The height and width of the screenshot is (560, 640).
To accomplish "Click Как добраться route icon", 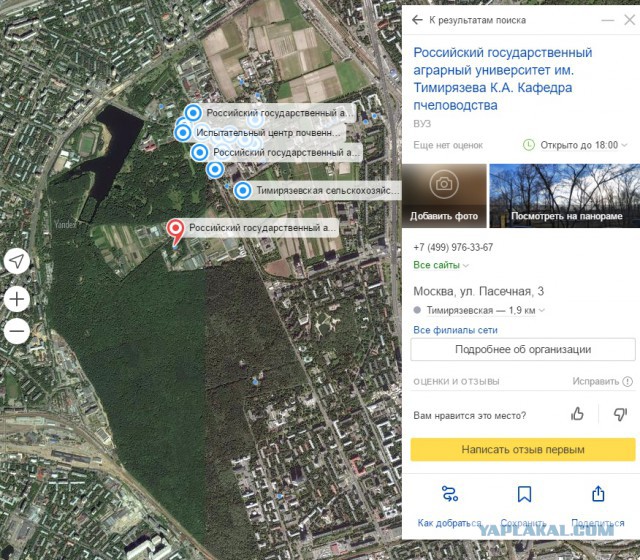I will pos(449,493).
